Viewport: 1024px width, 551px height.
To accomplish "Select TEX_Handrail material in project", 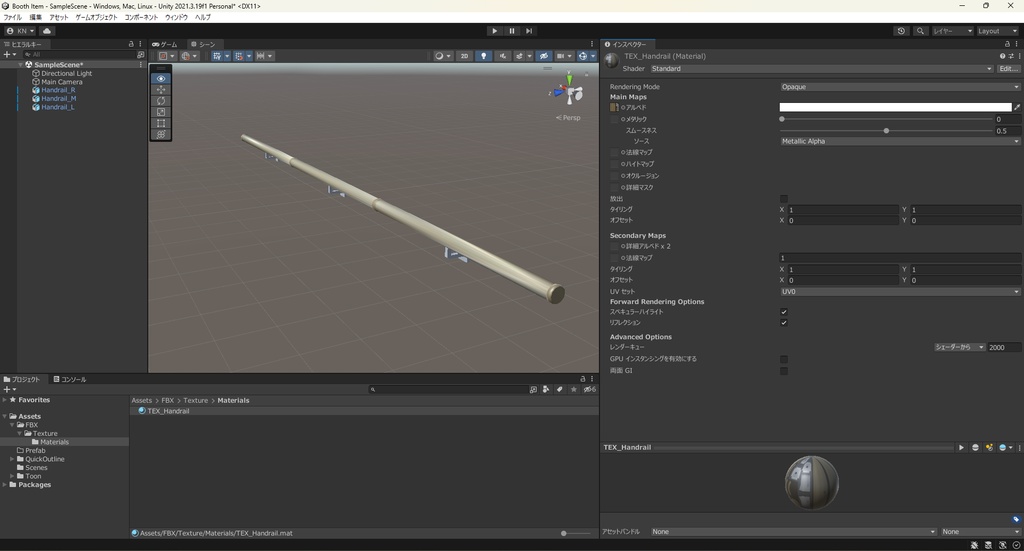I will coord(168,411).
